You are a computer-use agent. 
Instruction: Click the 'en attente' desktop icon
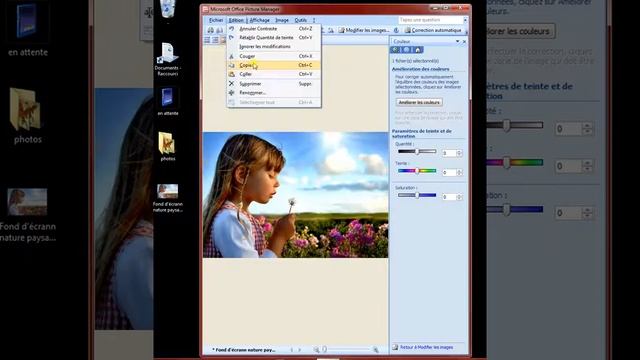point(168,102)
